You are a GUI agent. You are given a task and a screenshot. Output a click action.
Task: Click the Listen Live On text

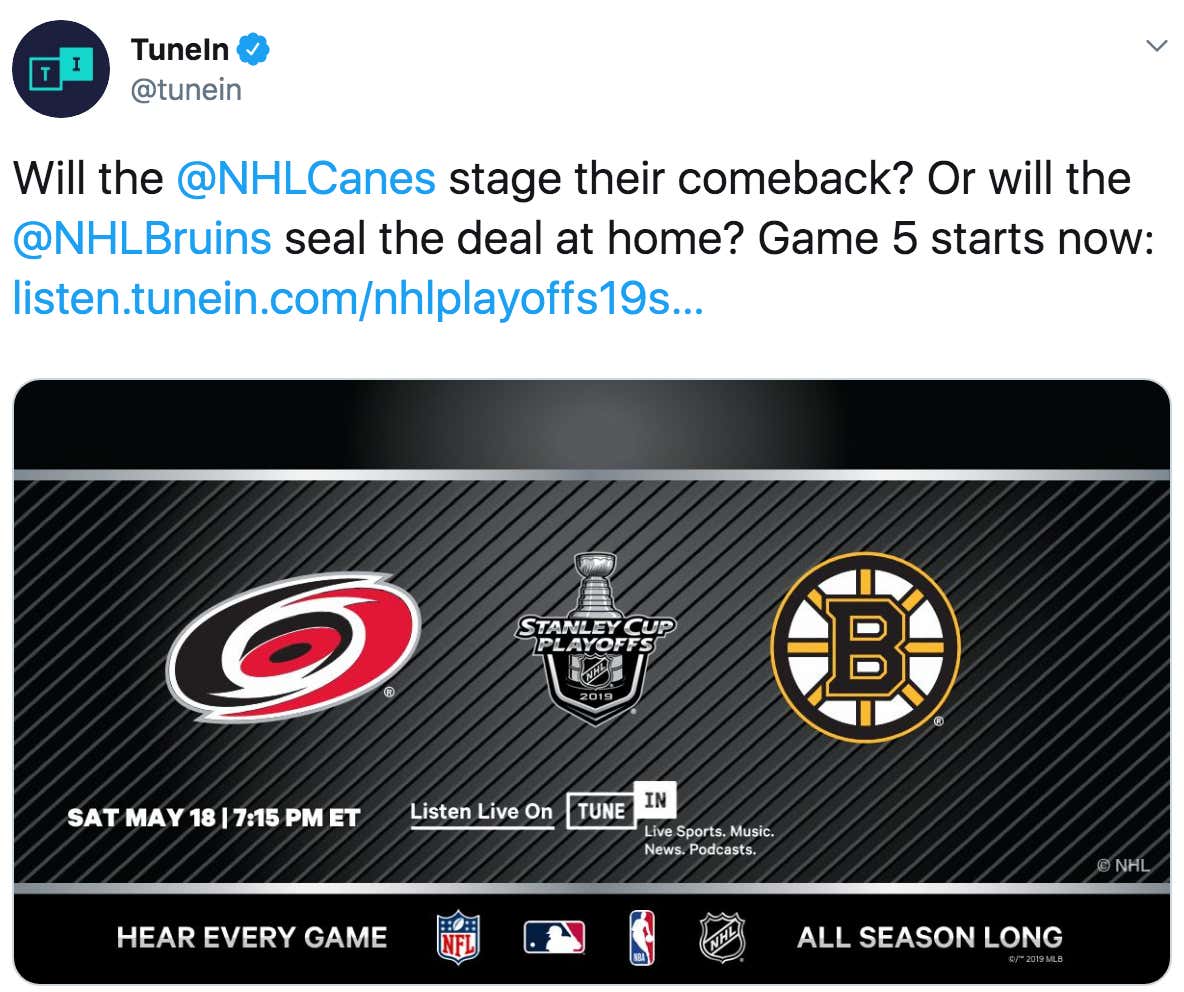(x=482, y=812)
